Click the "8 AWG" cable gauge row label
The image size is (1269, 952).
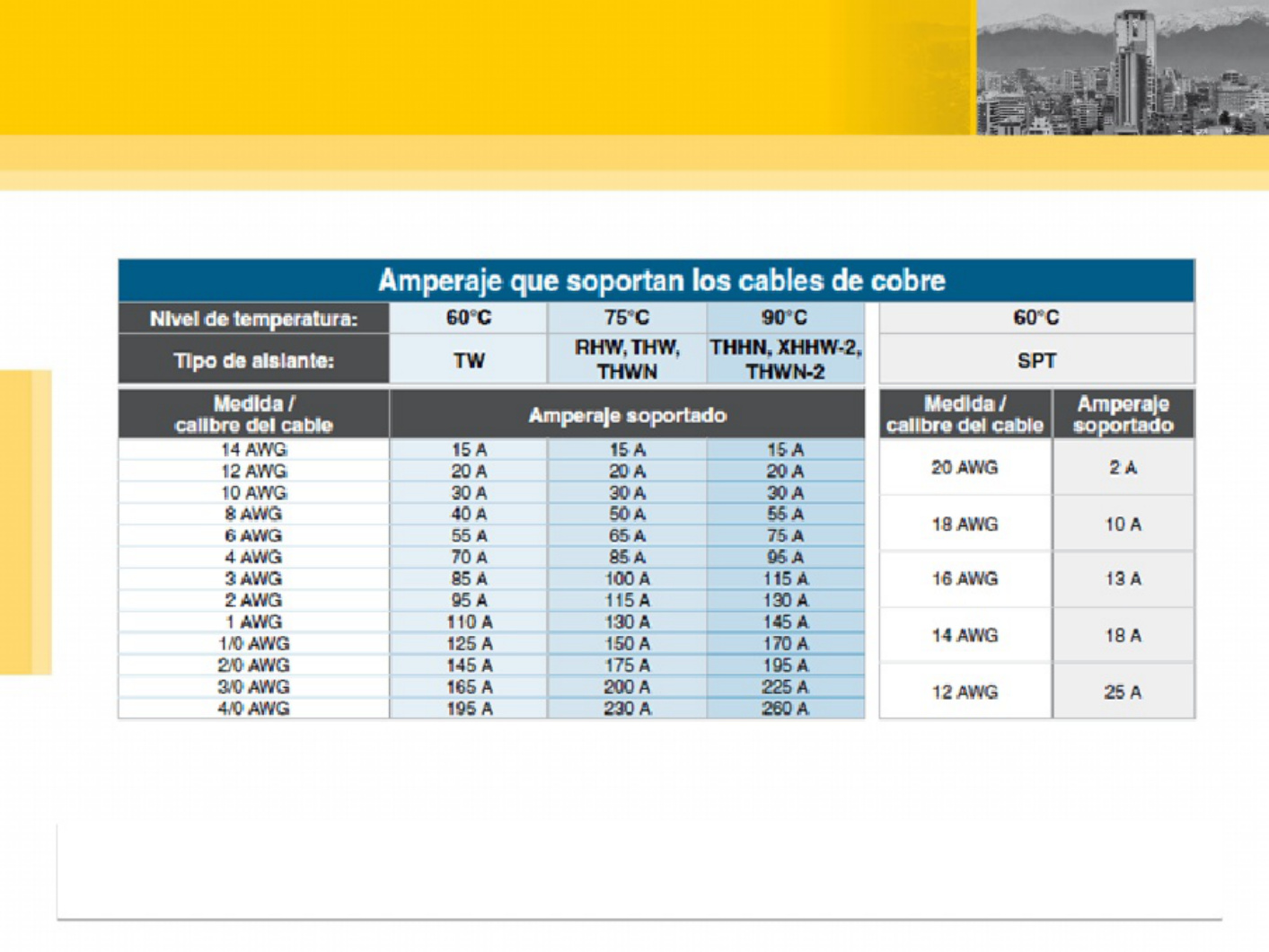point(253,515)
